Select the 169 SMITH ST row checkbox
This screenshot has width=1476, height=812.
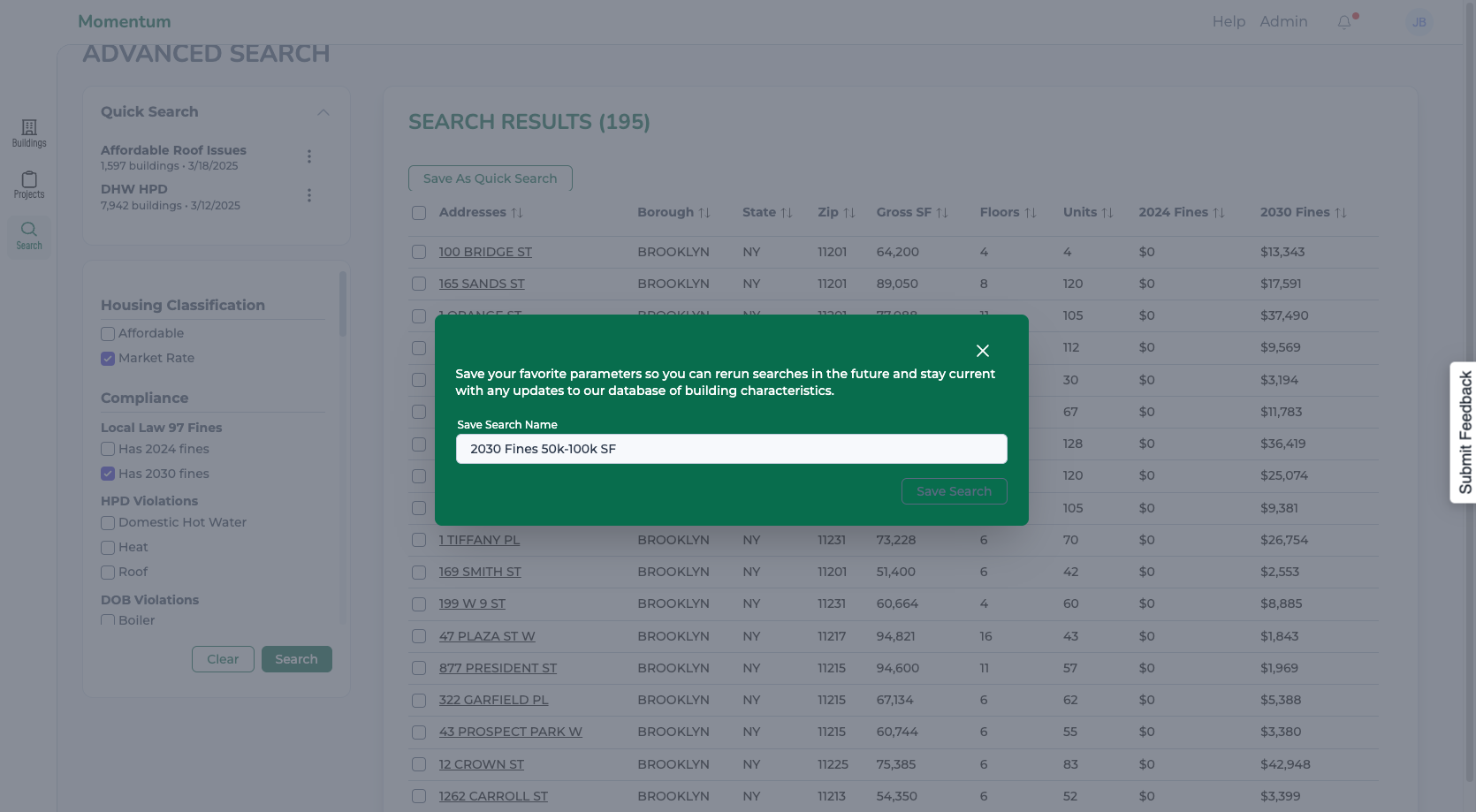(x=419, y=573)
